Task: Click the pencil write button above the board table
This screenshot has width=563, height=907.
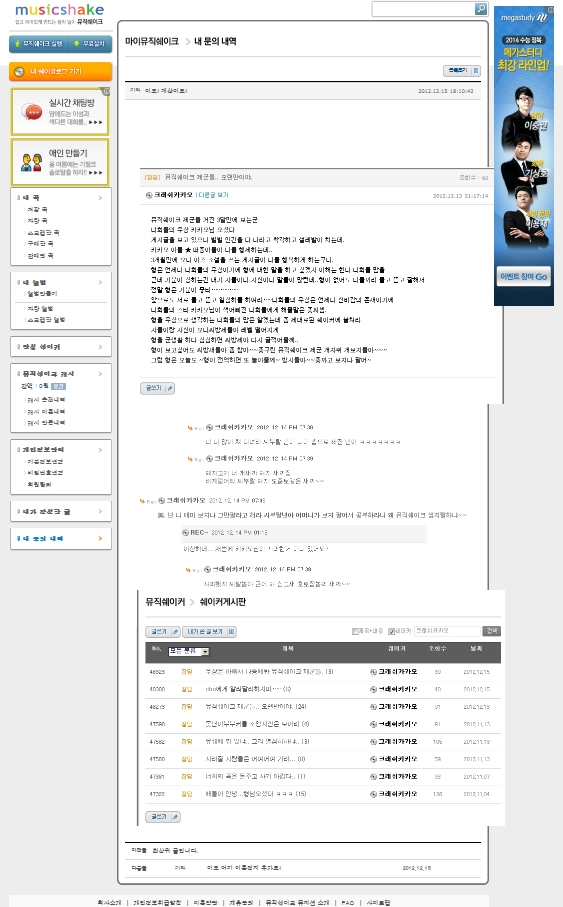Action: 162,632
